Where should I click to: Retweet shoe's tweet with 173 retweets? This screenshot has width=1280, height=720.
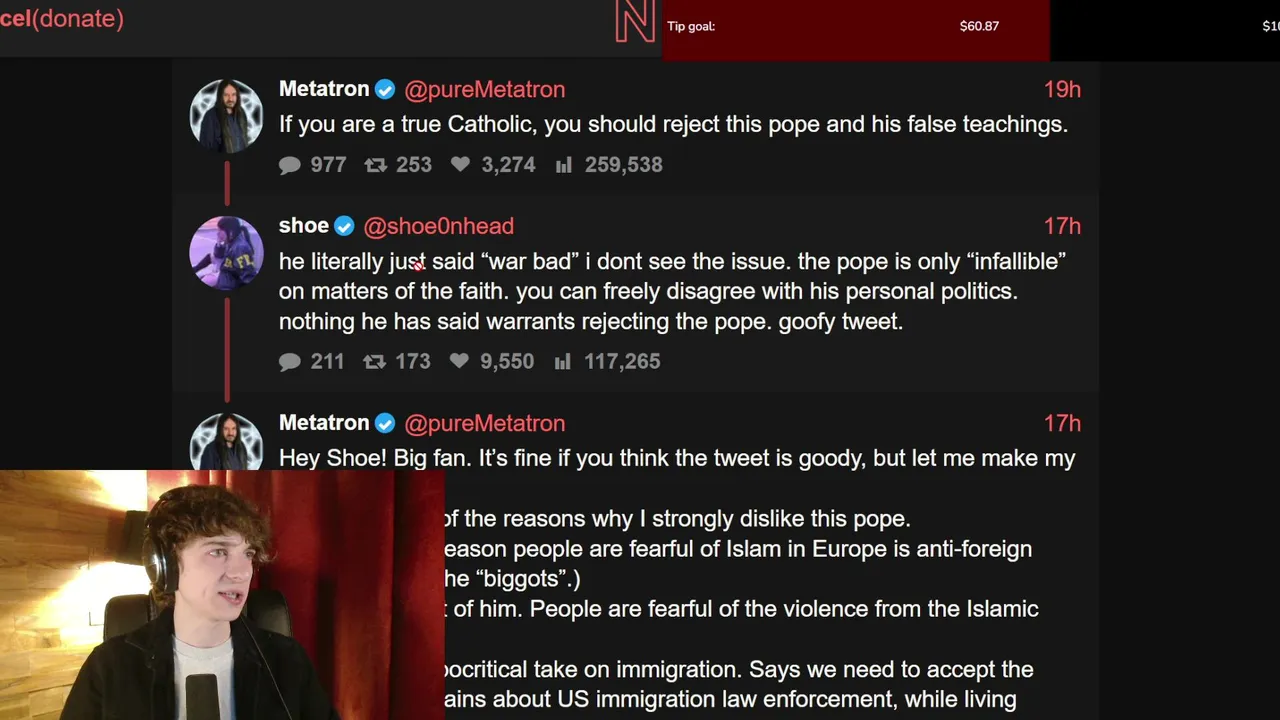[x=374, y=362]
